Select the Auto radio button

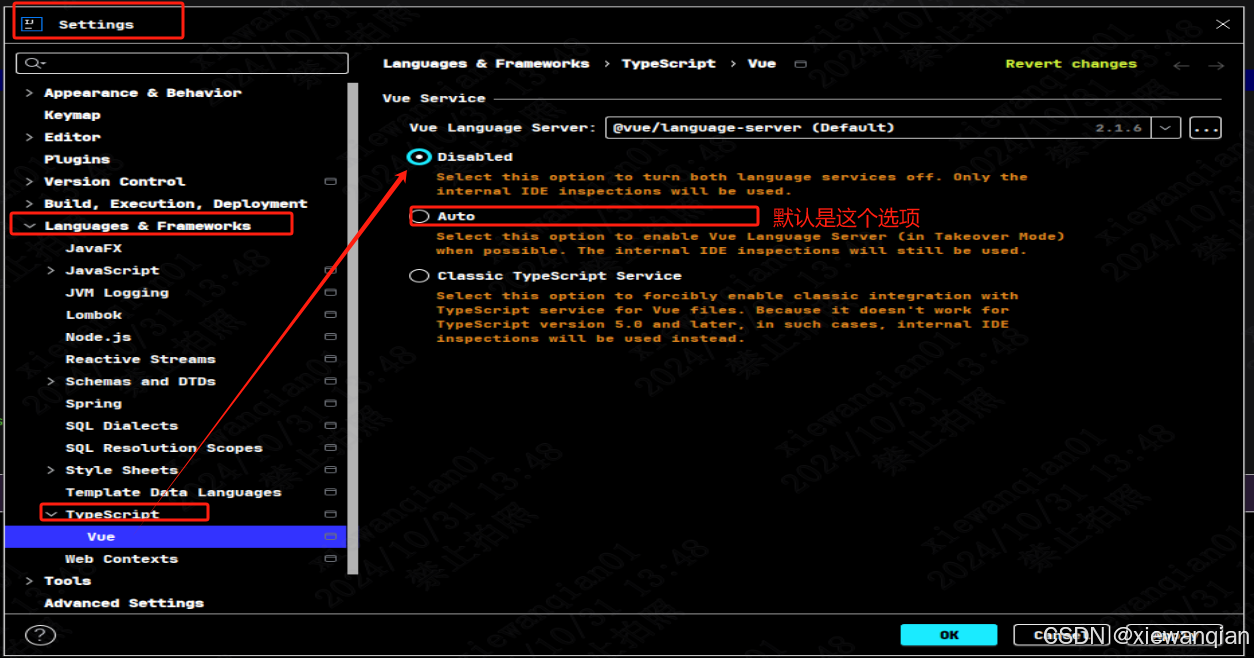point(419,216)
